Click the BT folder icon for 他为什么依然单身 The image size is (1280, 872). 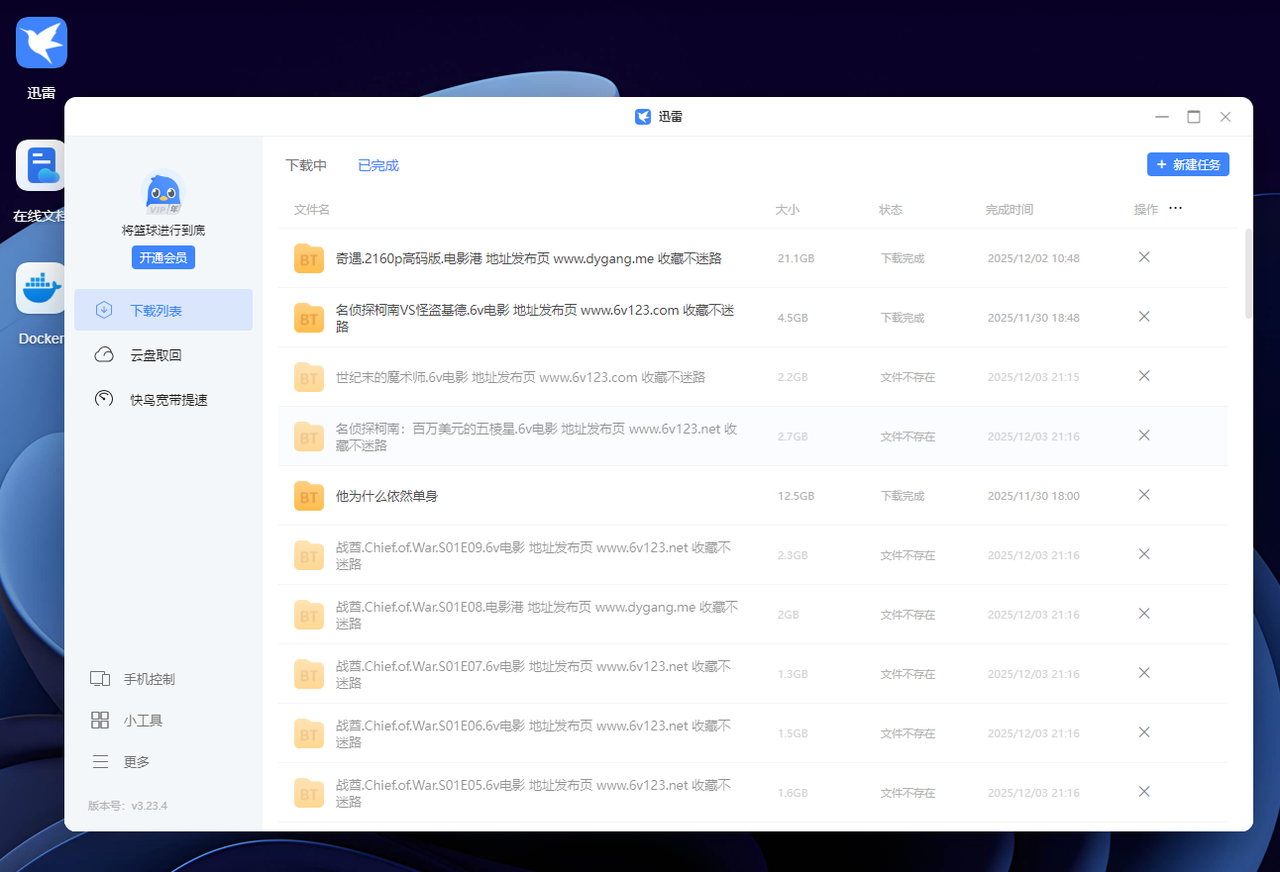click(309, 496)
